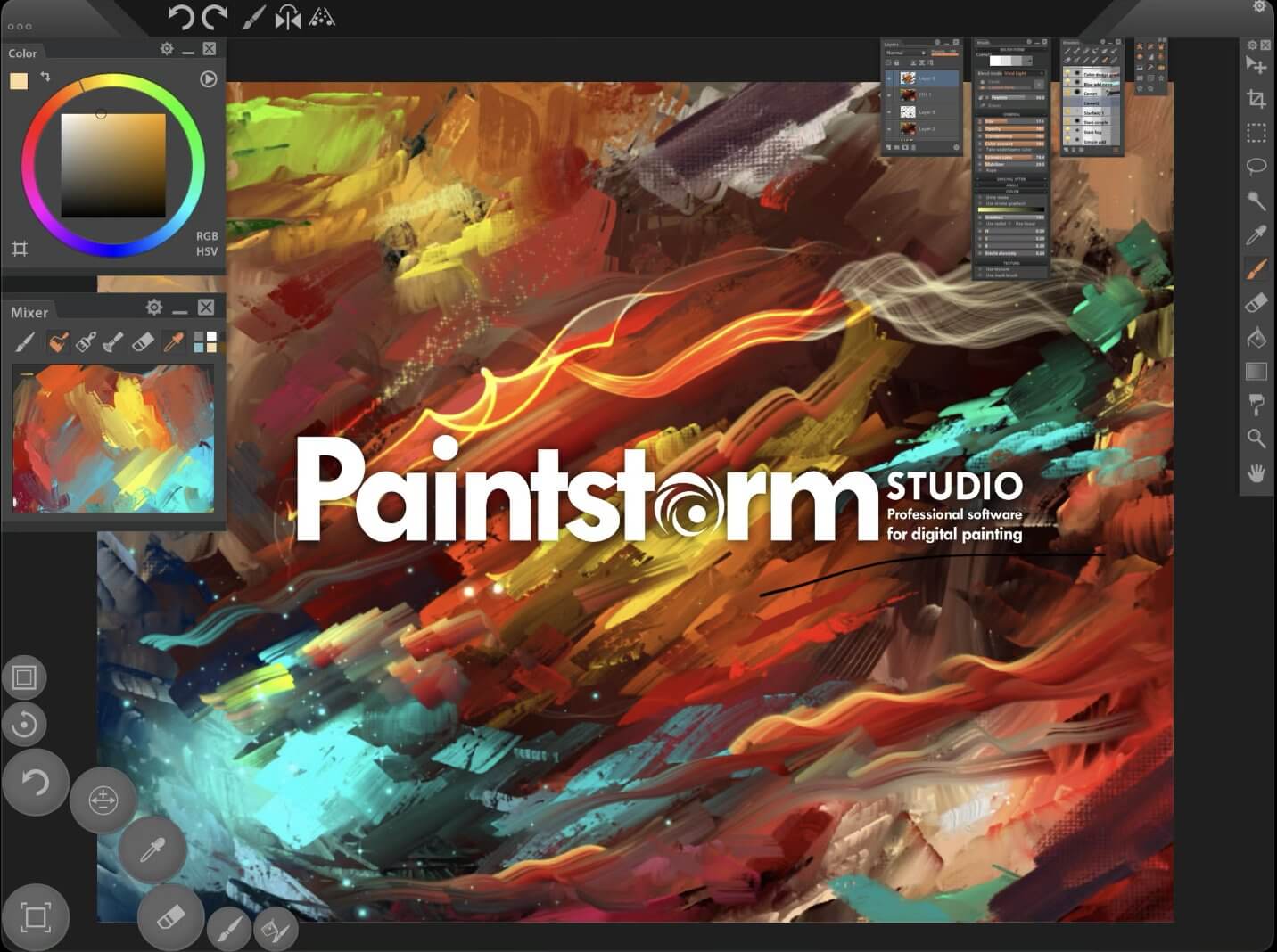Enable the Use texture checkbox
The image size is (1277, 952).
980,269
